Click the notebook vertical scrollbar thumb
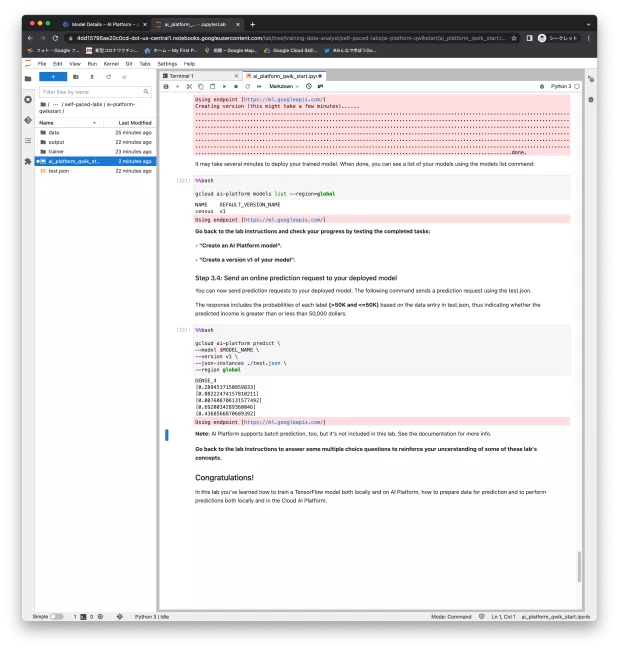 579,567
